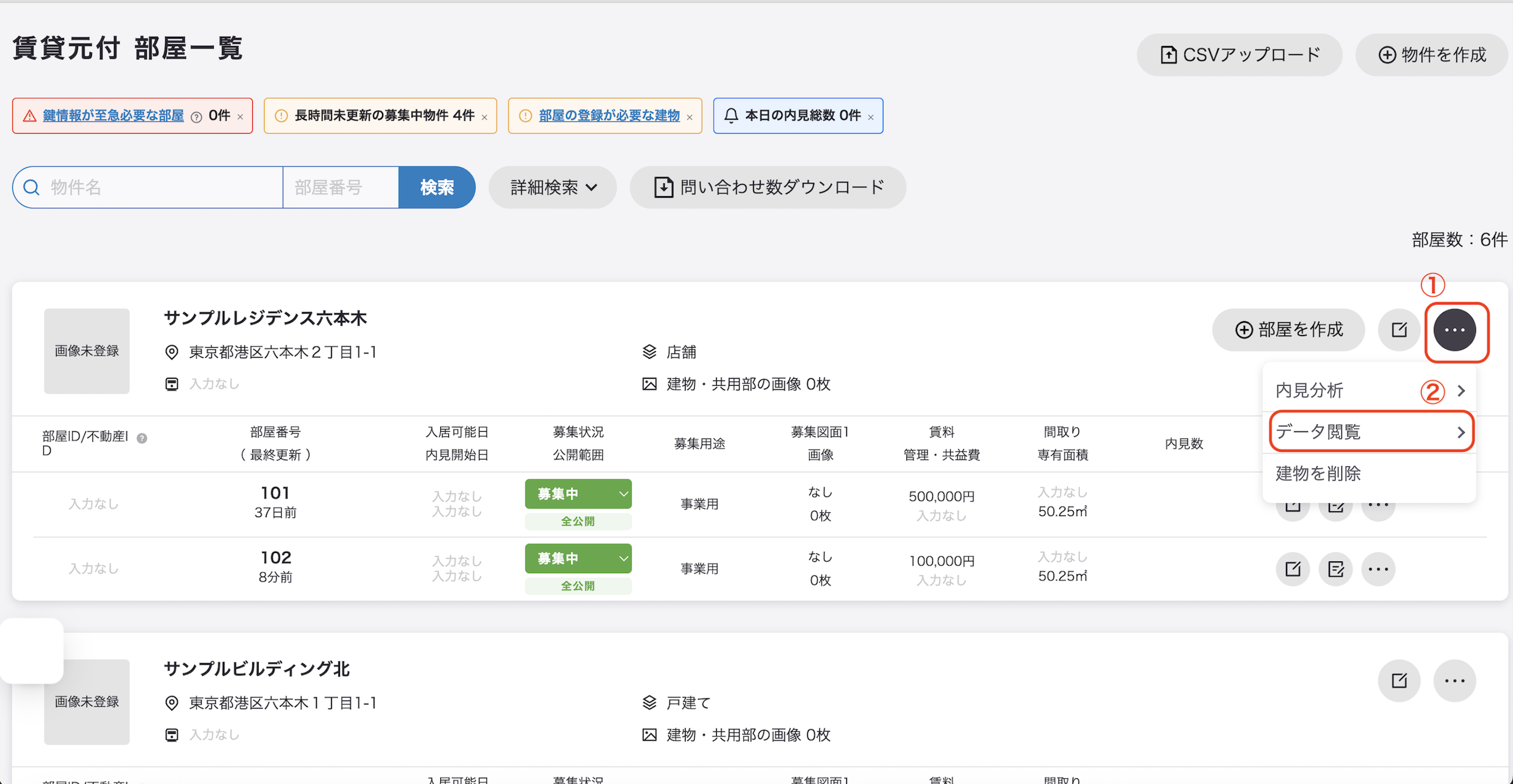Open more options for room 102
The image size is (1513, 784).
(1378, 569)
